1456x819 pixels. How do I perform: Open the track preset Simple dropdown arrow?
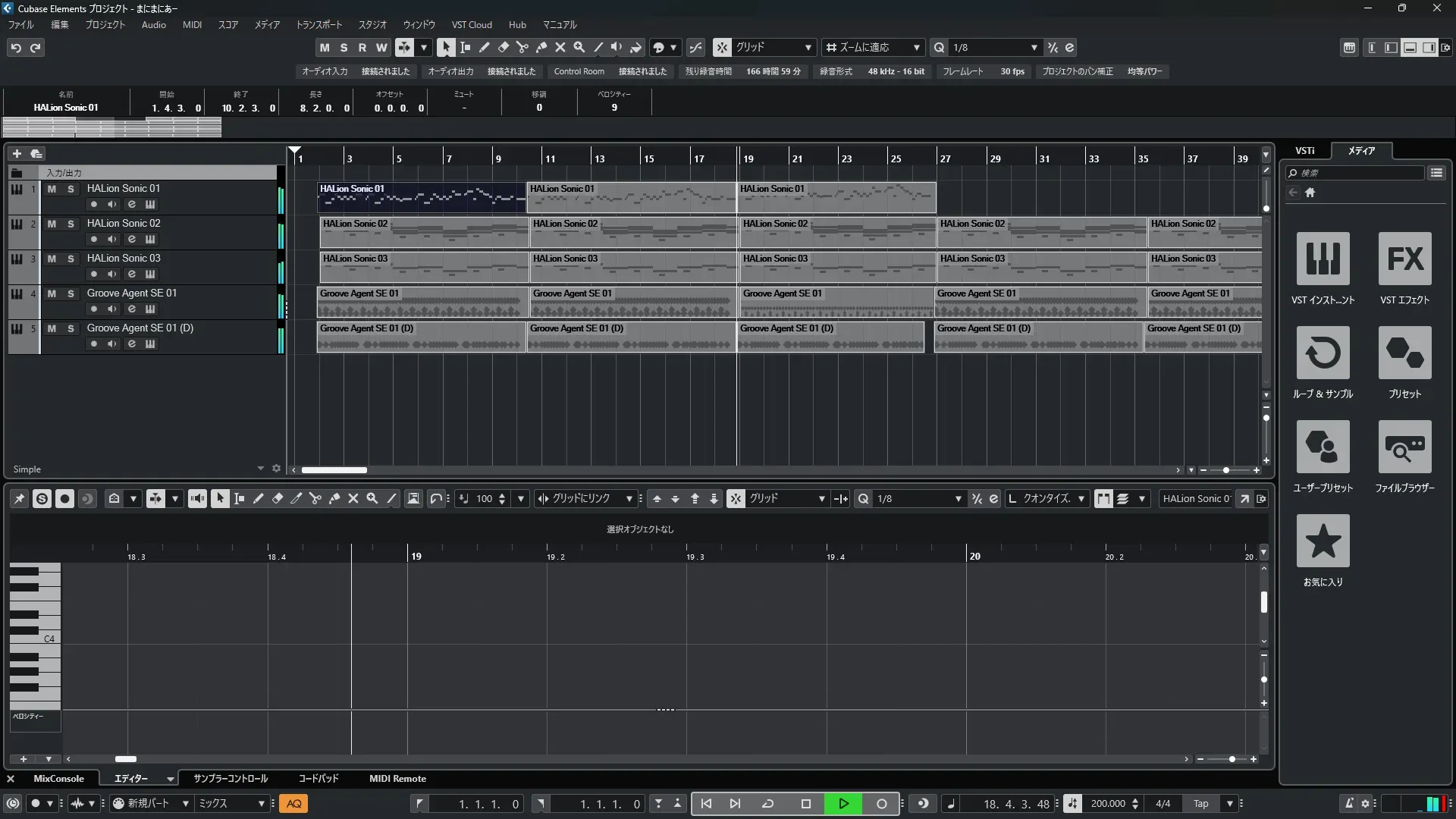click(x=260, y=469)
